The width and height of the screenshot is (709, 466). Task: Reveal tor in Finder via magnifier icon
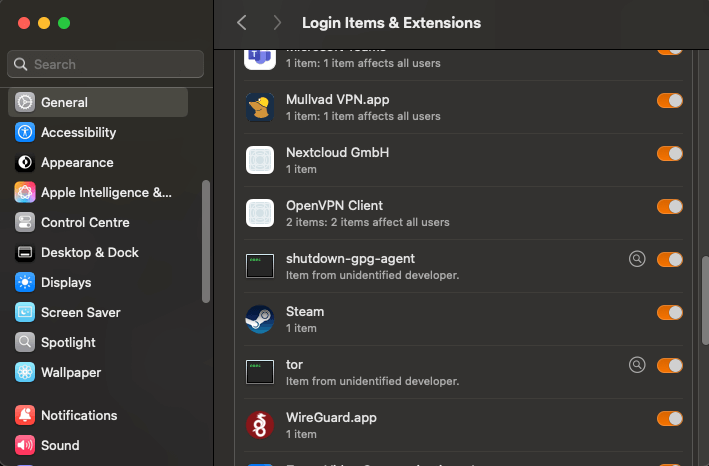(x=637, y=365)
